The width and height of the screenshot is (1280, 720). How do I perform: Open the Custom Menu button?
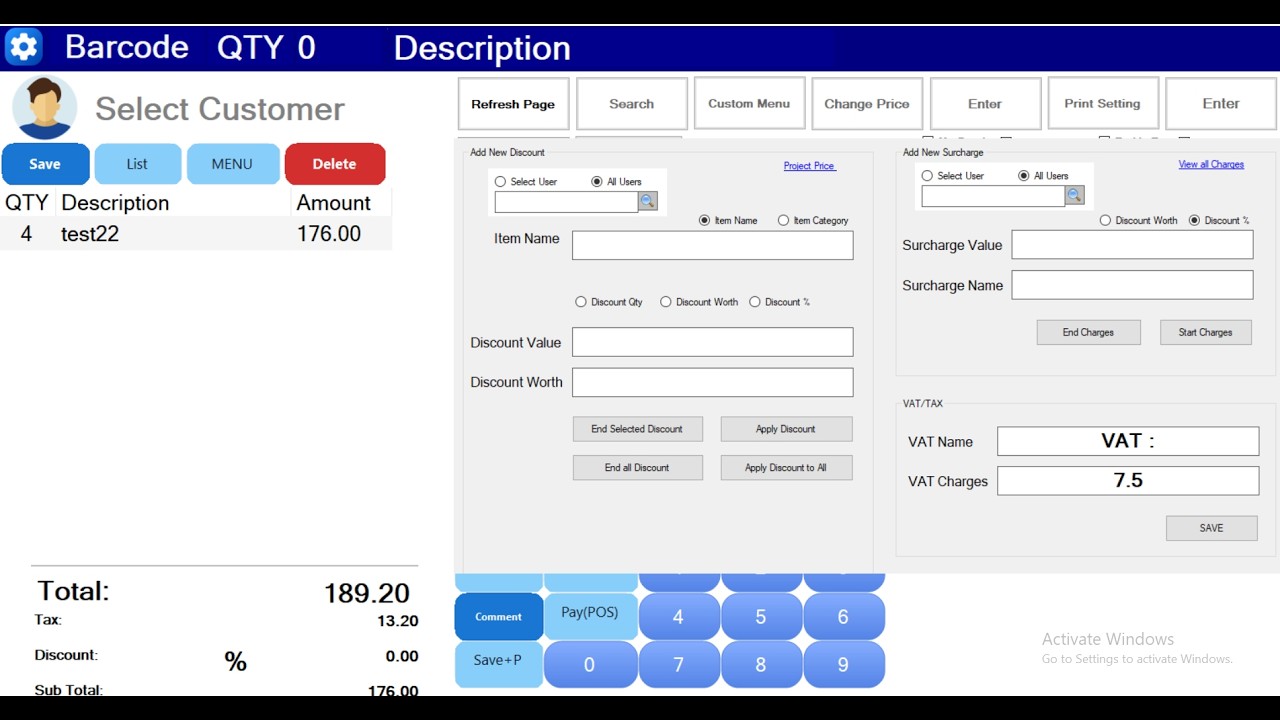pos(749,103)
